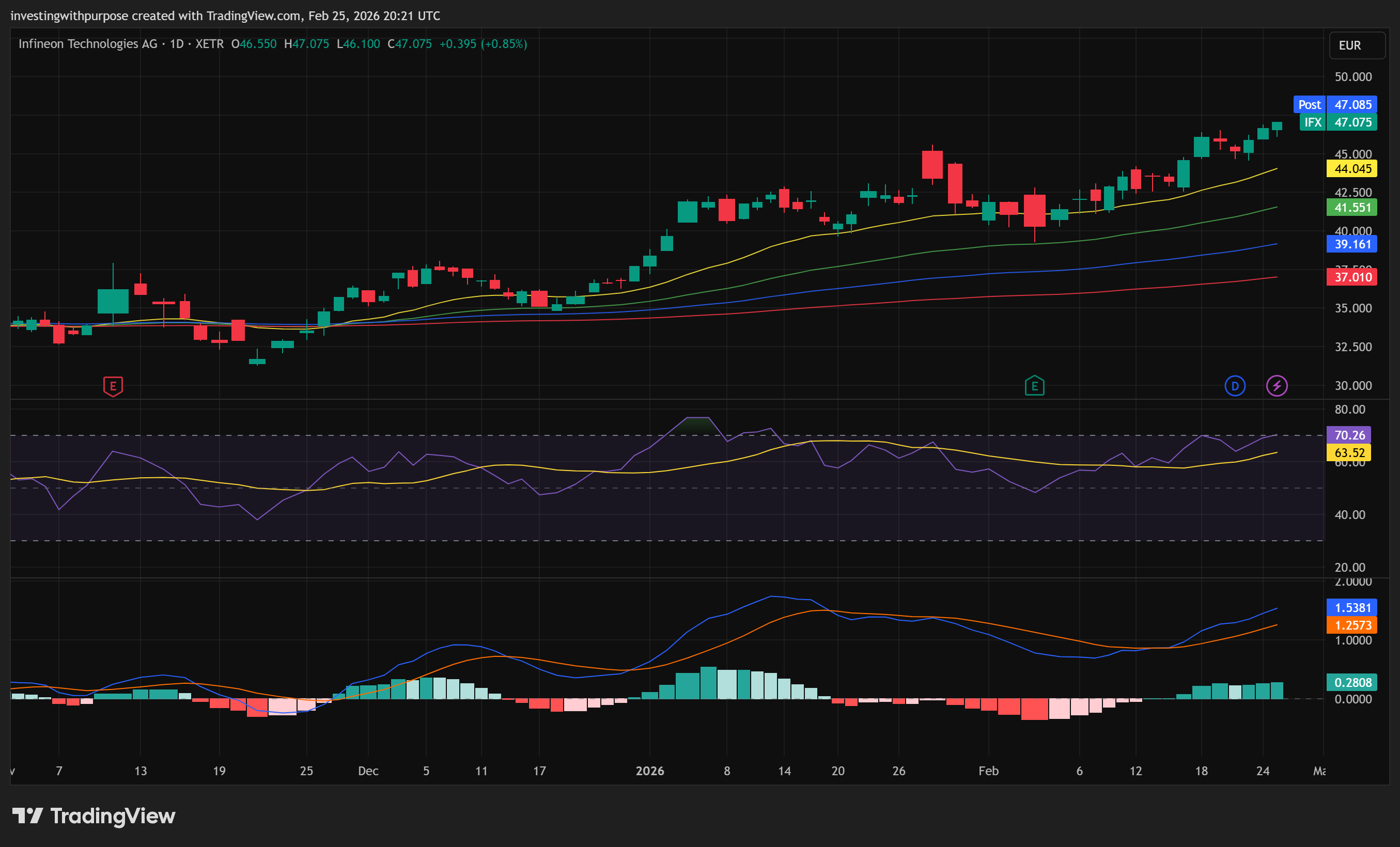Click the 2026 label on time axis

[x=649, y=771]
